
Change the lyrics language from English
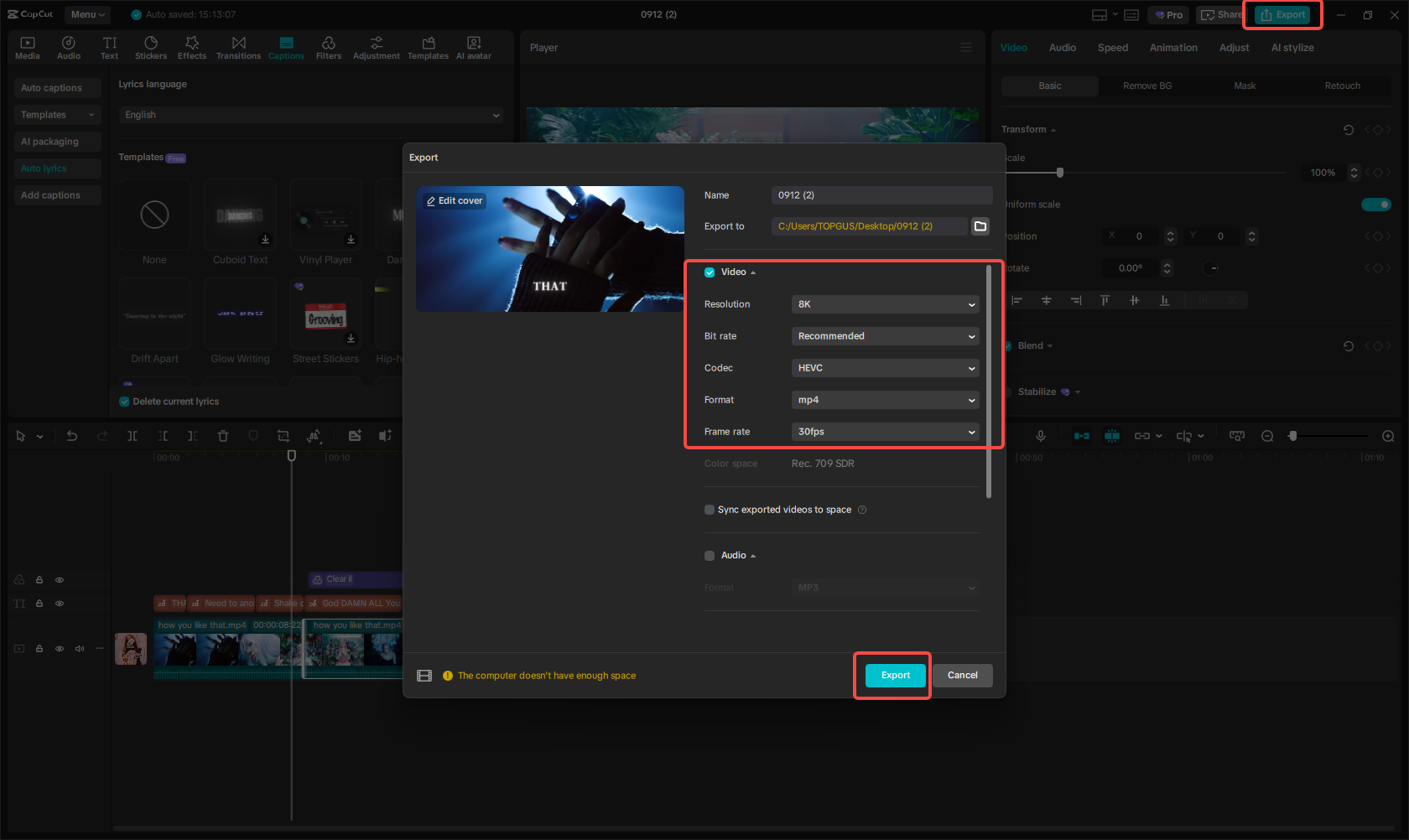point(311,114)
